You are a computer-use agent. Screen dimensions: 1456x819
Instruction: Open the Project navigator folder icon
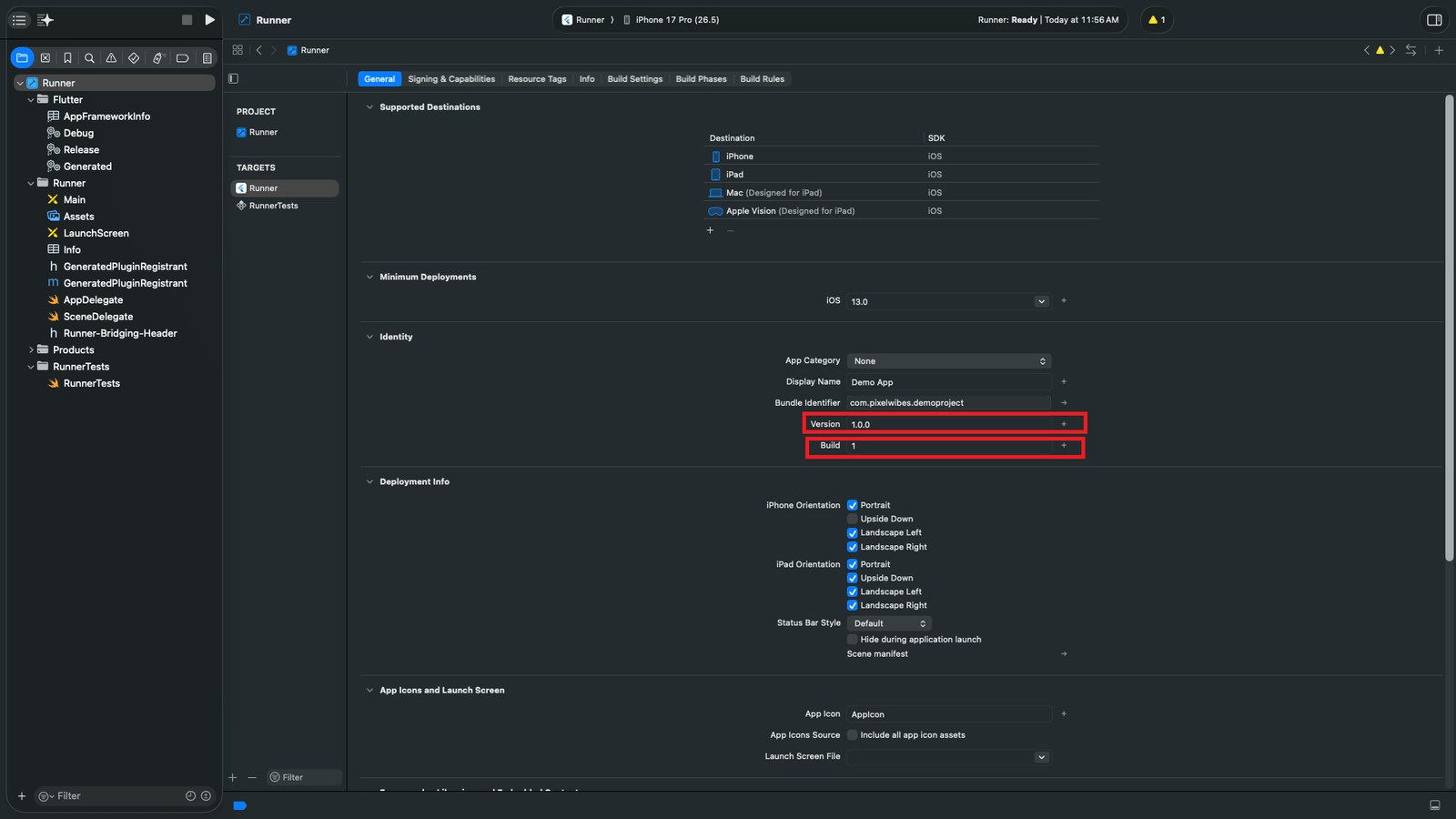pyautogui.click(x=23, y=57)
